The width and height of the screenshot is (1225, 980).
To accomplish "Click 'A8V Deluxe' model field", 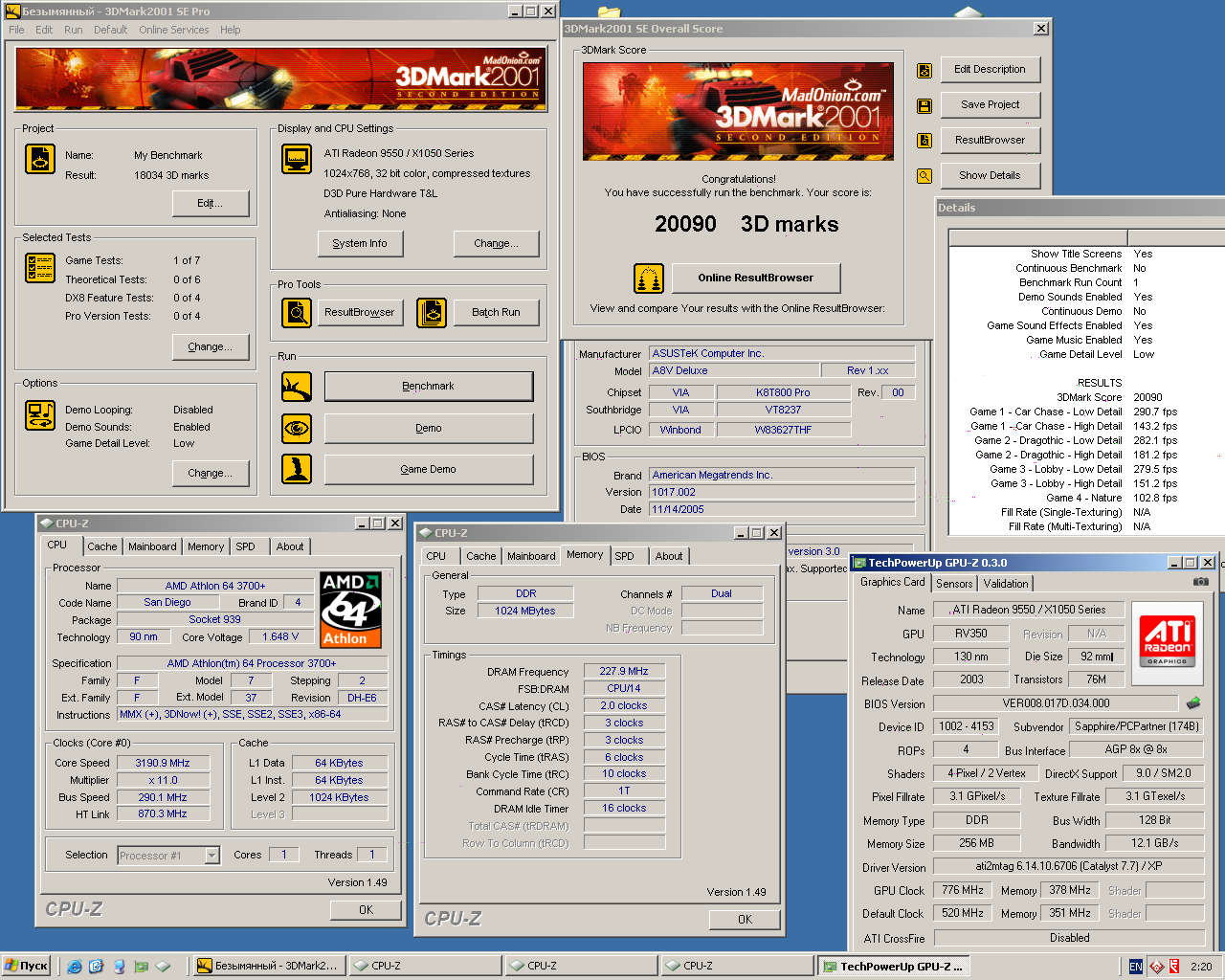I will (x=734, y=370).
